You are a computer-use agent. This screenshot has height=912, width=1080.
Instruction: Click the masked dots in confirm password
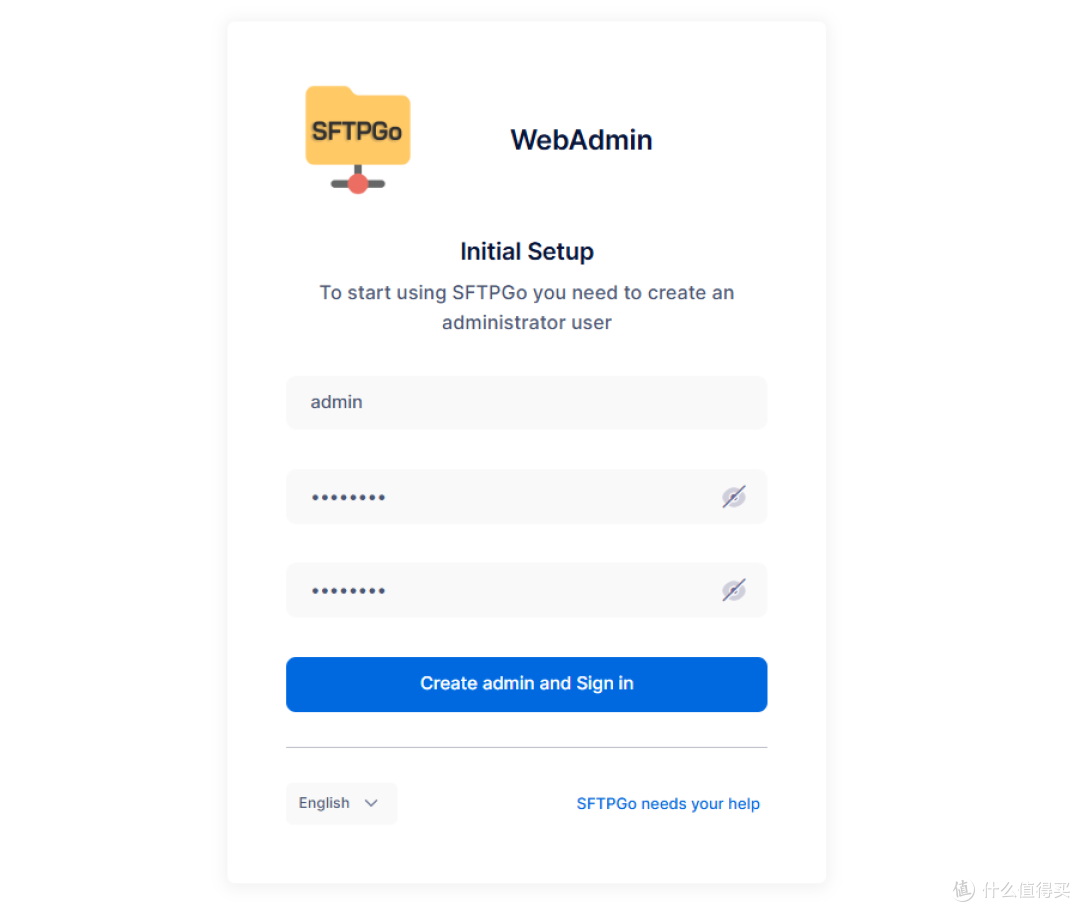tap(348, 591)
